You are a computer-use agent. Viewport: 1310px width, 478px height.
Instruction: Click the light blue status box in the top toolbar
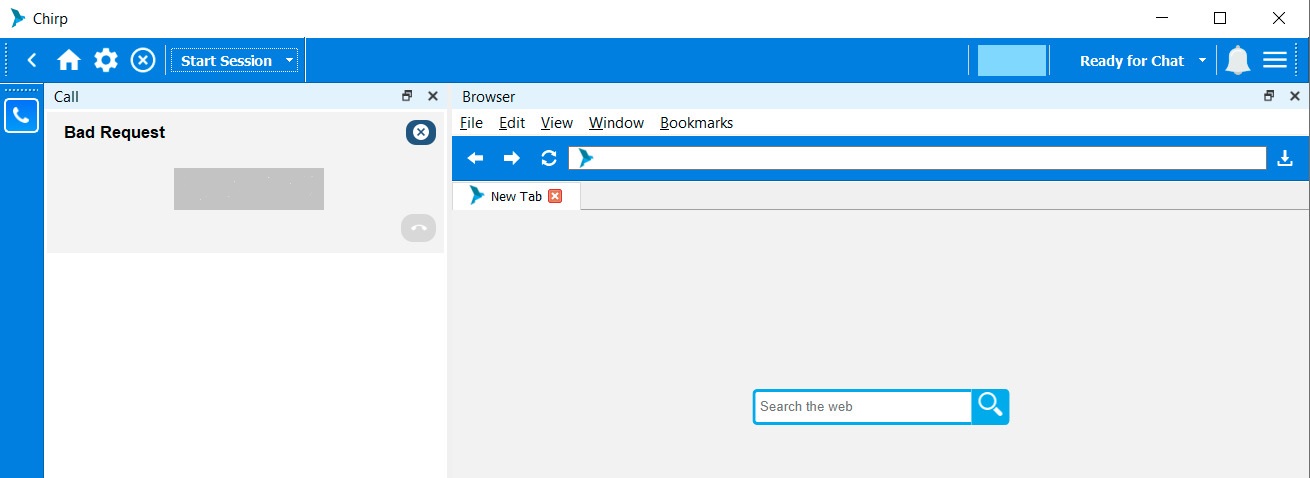coord(1012,60)
